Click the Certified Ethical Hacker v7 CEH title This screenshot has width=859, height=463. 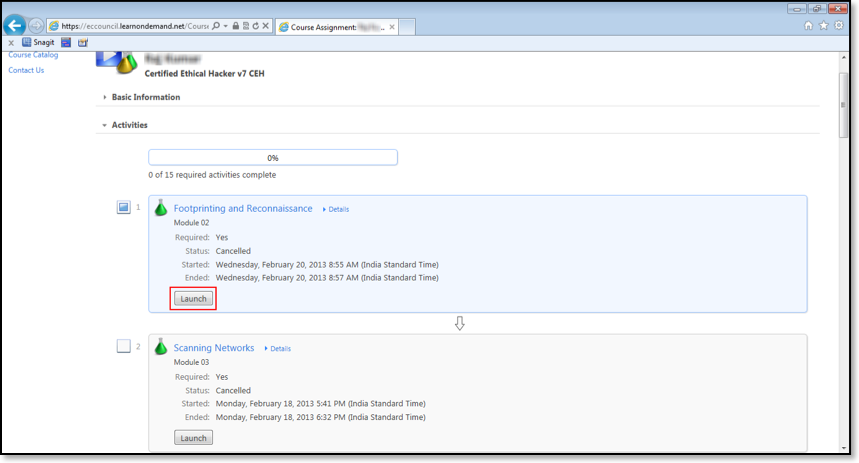coord(204,73)
